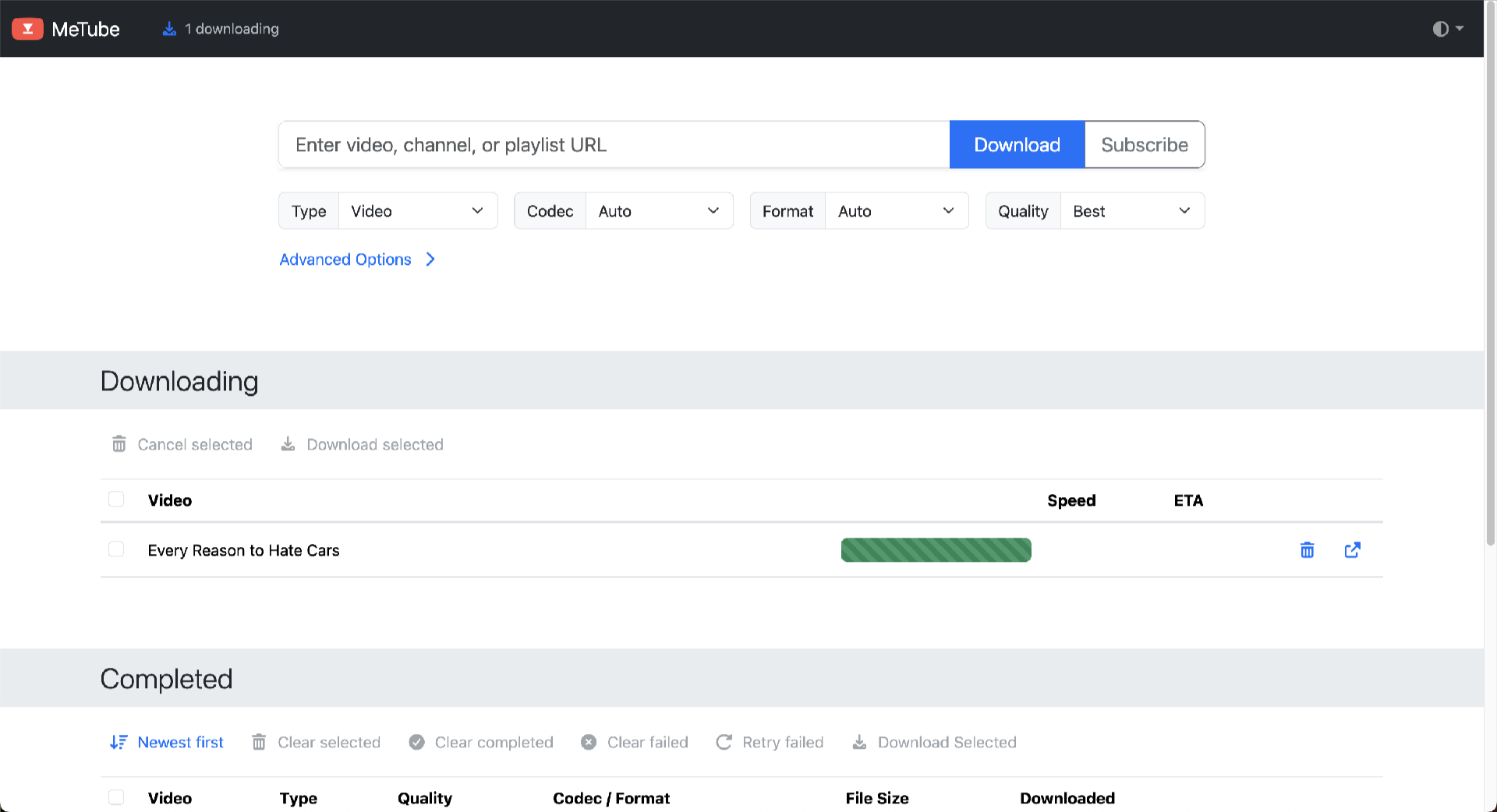Click the Quality column header in Completed table
This screenshot has height=812, width=1497.
(x=425, y=798)
